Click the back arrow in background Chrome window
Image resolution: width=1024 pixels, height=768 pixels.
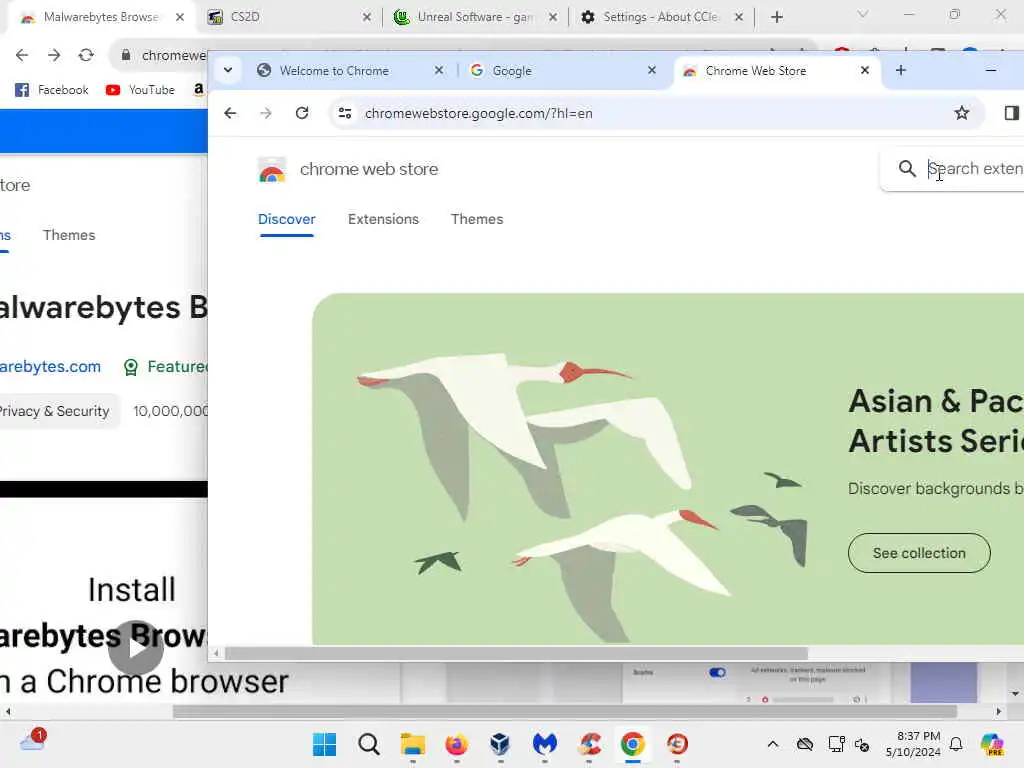pyautogui.click(x=22, y=56)
